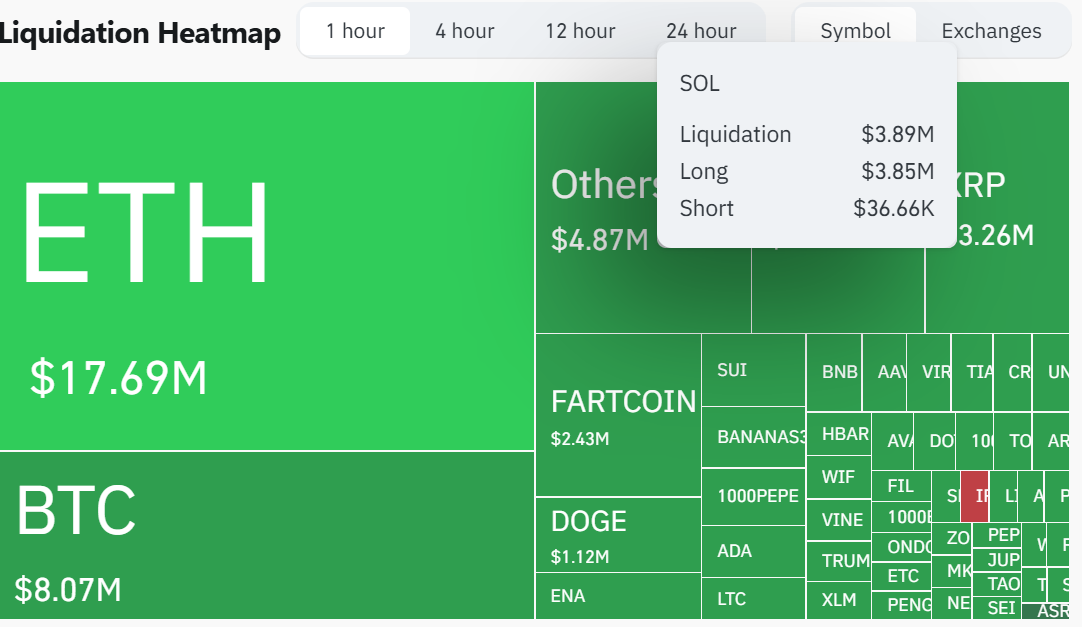Select the XLM heatmap cell
1082x627 pixels.
(x=839, y=600)
